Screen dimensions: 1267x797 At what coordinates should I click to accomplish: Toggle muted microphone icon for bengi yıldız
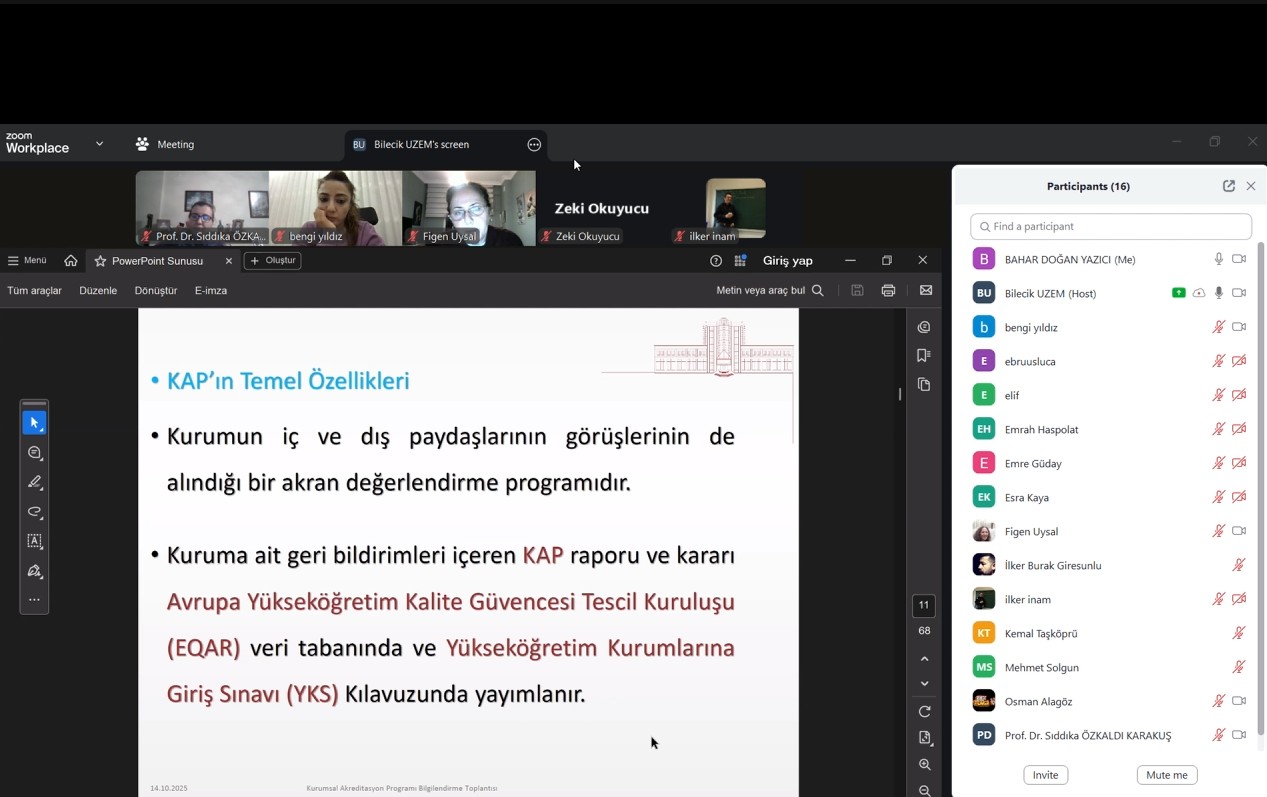pos(1218,327)
